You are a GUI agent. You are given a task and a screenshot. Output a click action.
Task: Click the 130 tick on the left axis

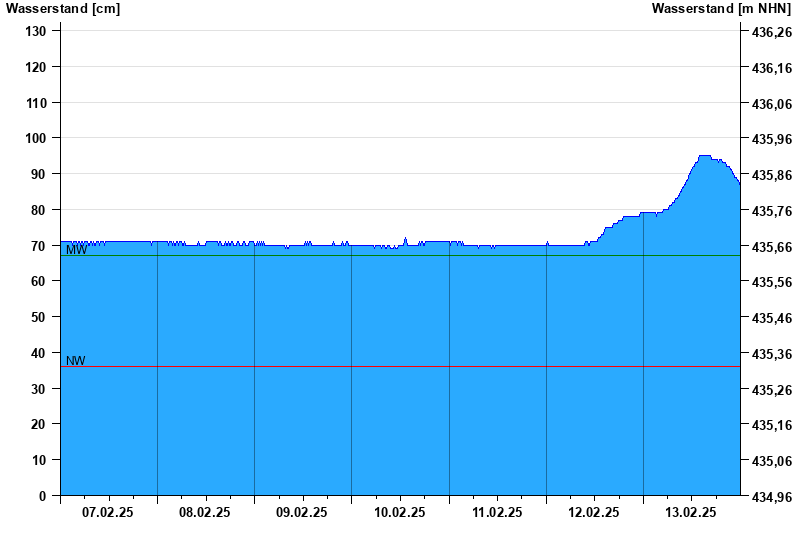(36, 31)
